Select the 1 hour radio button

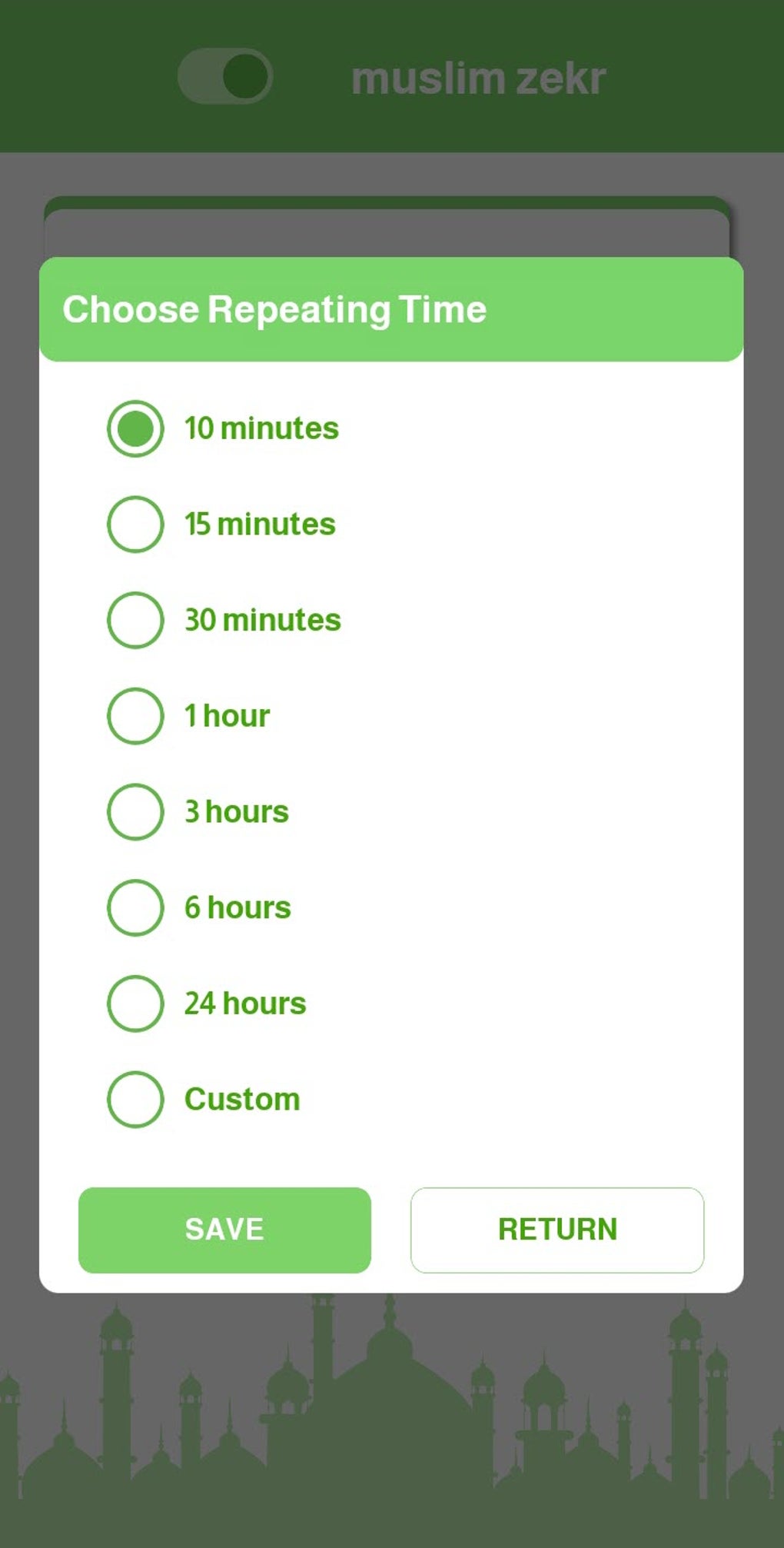[x=135, y=716]
